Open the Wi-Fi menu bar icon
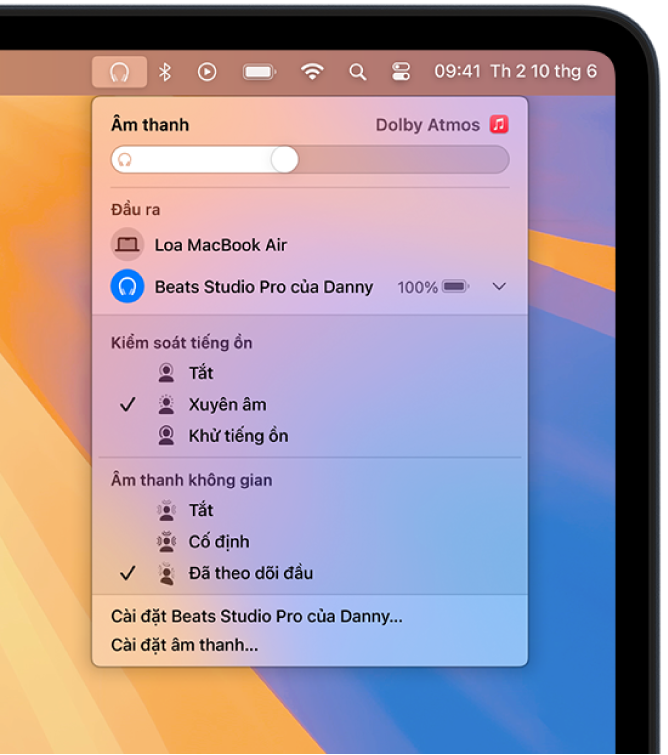Image resolution: width=668 pixels, height=755 pixels. click(x=312, y=72)
